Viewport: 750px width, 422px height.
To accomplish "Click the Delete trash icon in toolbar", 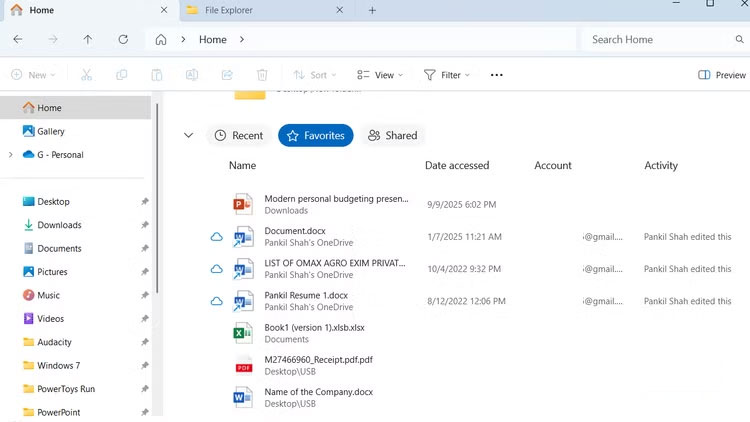I will pos(262,75).
